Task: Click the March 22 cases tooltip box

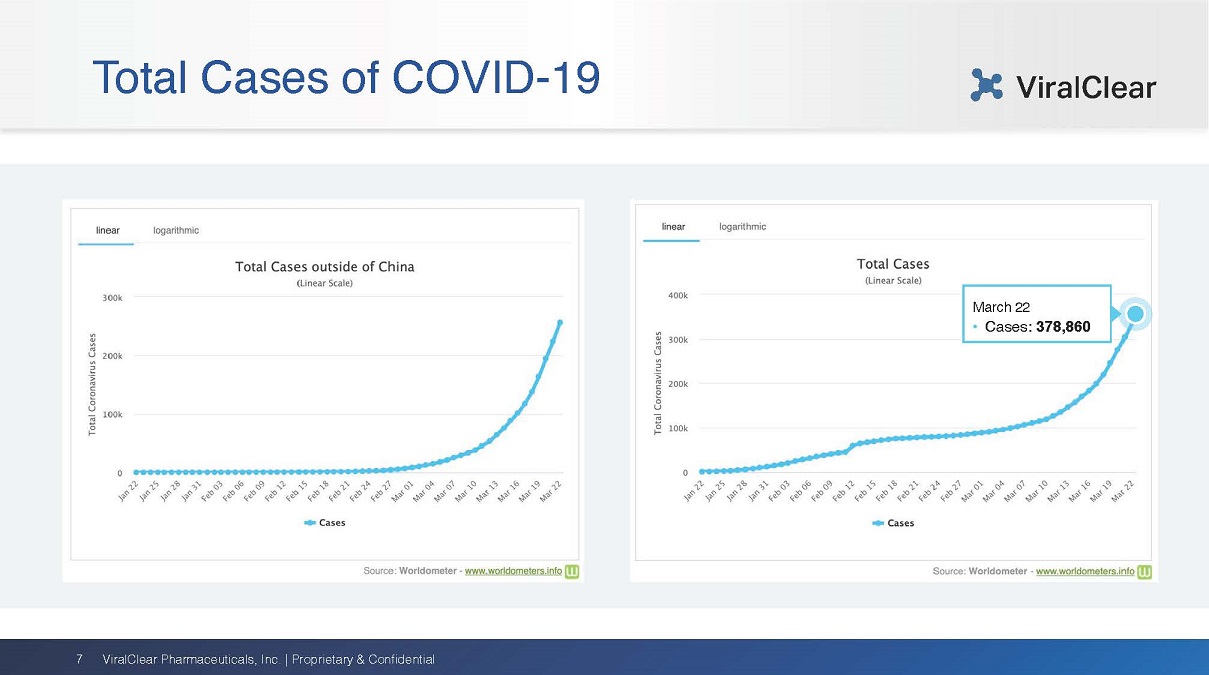Action: pyautogui.click(x=1036, y=317)
